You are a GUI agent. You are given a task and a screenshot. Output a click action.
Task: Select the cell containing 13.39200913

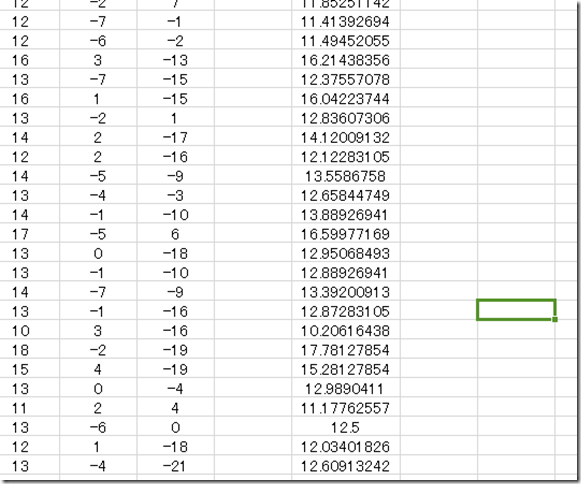coord(346,292)
